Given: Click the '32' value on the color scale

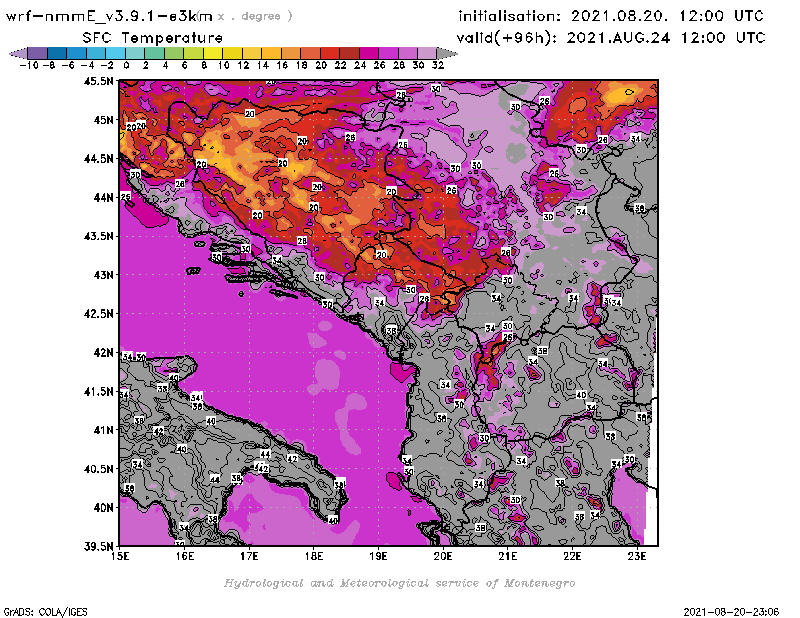Looking at the screenshot, I should (438, 65).
